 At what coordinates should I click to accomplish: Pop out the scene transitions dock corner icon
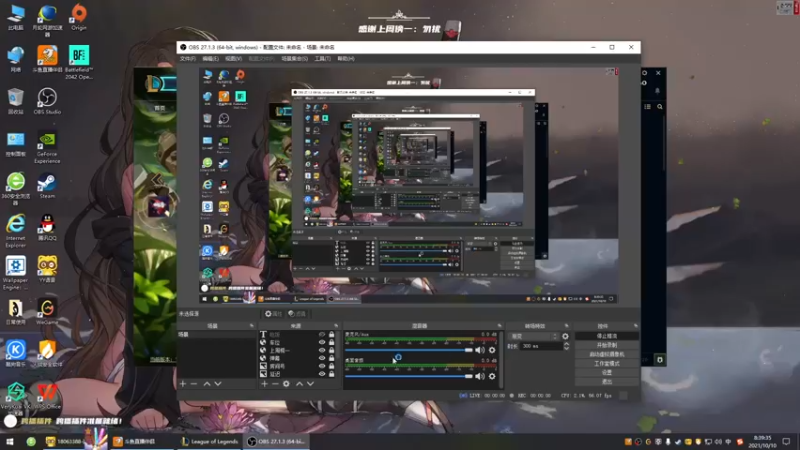(x=566, y=326)
